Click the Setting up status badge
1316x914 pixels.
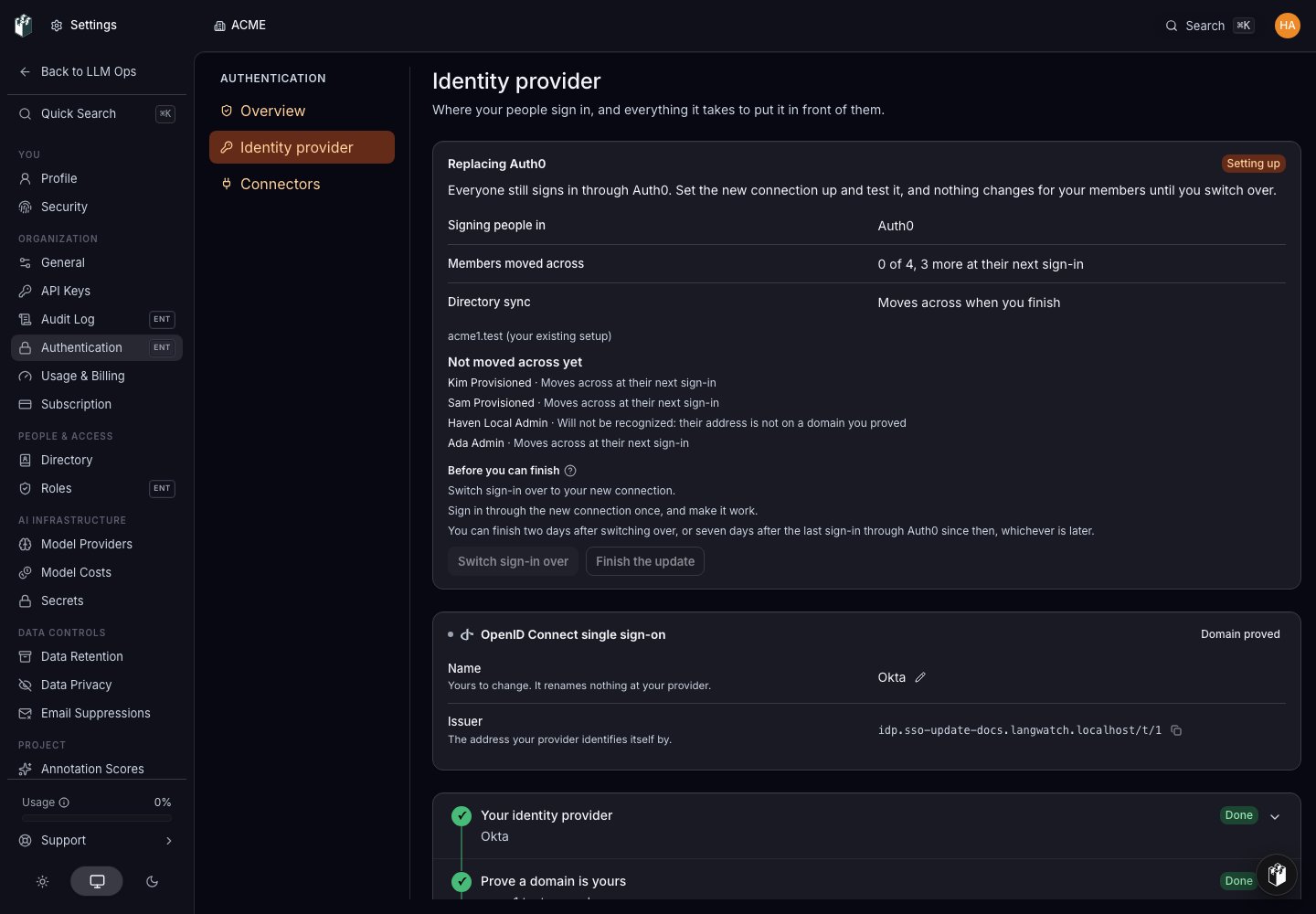click(x=1253, y=164)
